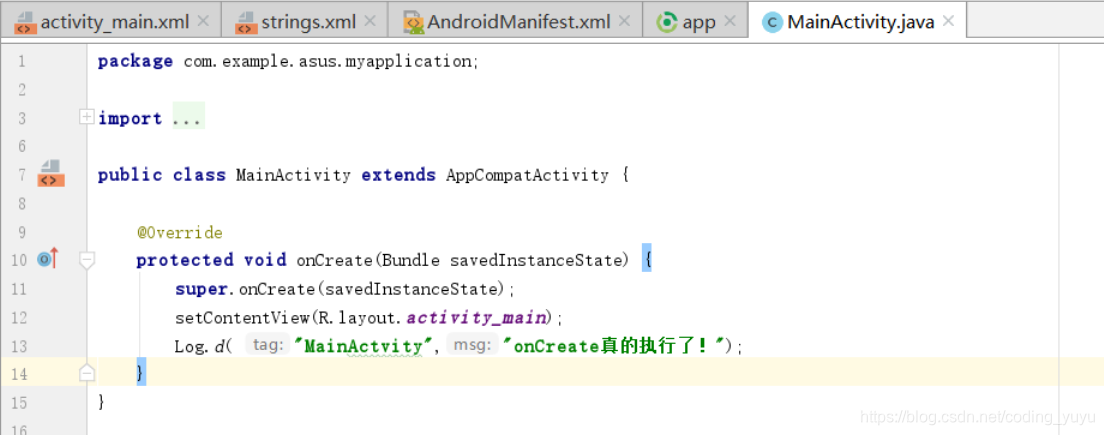Viewport: 1104px width, 435px height.
Task: Click the activity_main.xml file icon in tab
Action: tap(25, 23)
